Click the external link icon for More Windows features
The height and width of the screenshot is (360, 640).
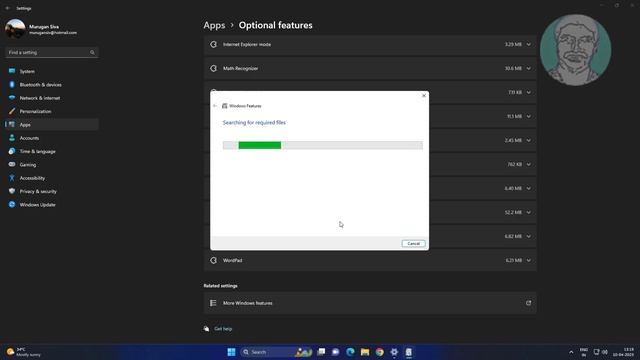pos(529,303)
